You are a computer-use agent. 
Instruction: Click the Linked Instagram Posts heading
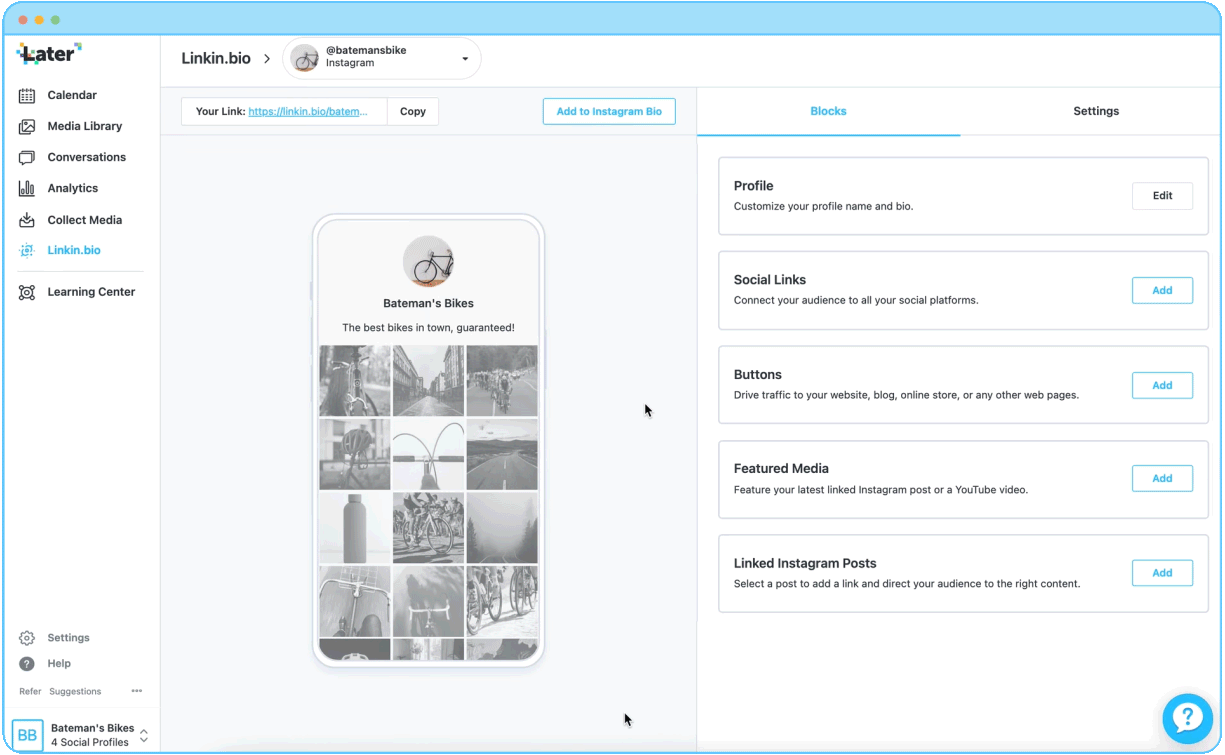tap(805, 563)
